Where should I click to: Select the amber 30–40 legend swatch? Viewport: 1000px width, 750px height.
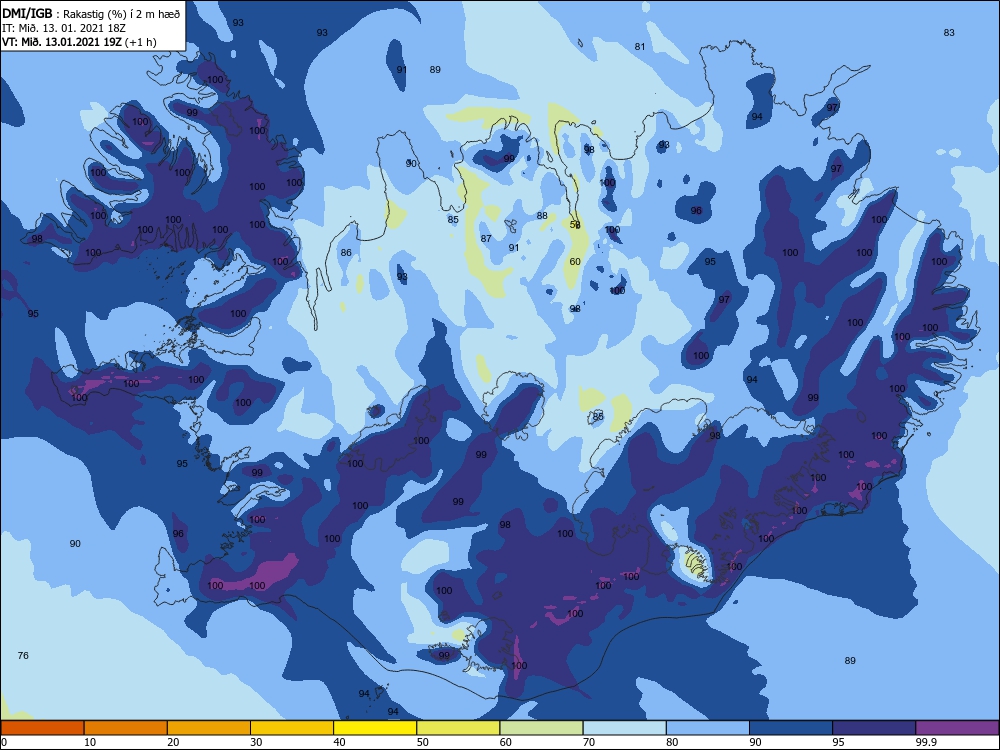coord(292,728)
